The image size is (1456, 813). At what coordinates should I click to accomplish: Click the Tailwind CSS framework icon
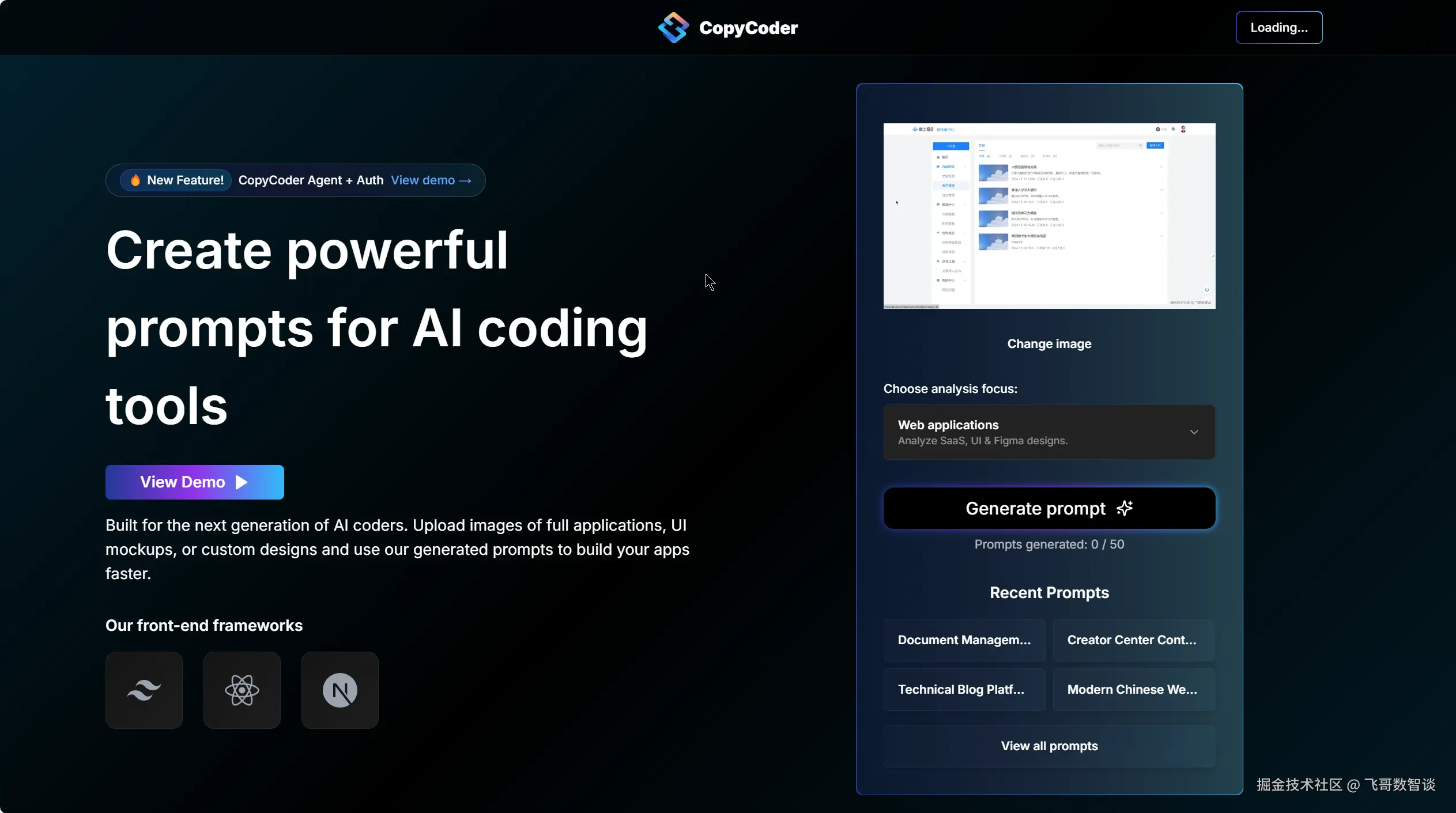coord(144,690)
